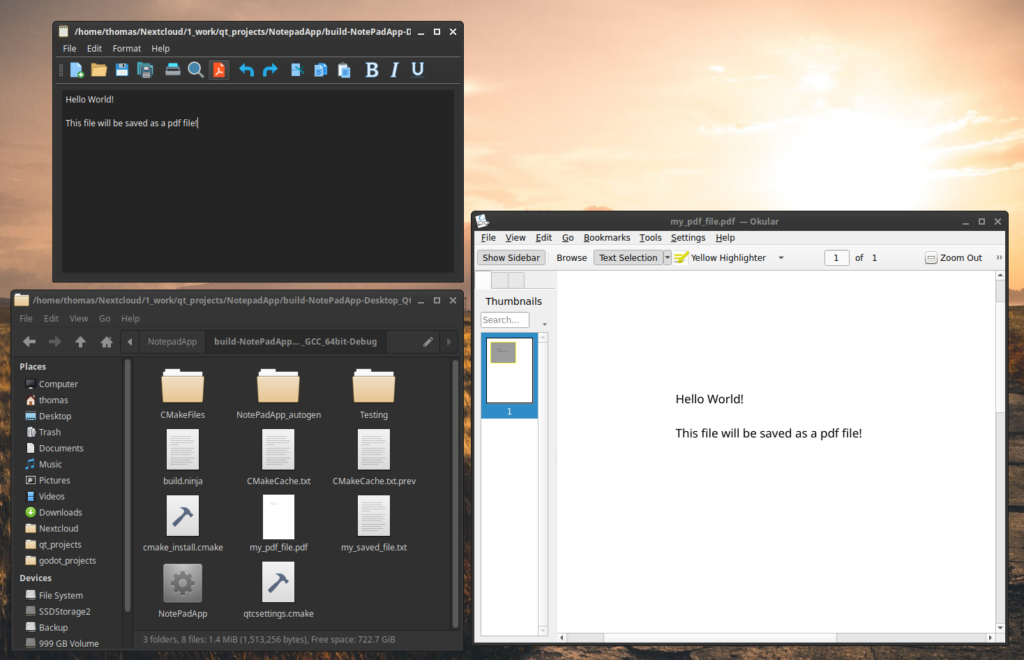Click the Show Sidebar button
The width and height of the screenshot is (1024, 660).
coord(511,258)
